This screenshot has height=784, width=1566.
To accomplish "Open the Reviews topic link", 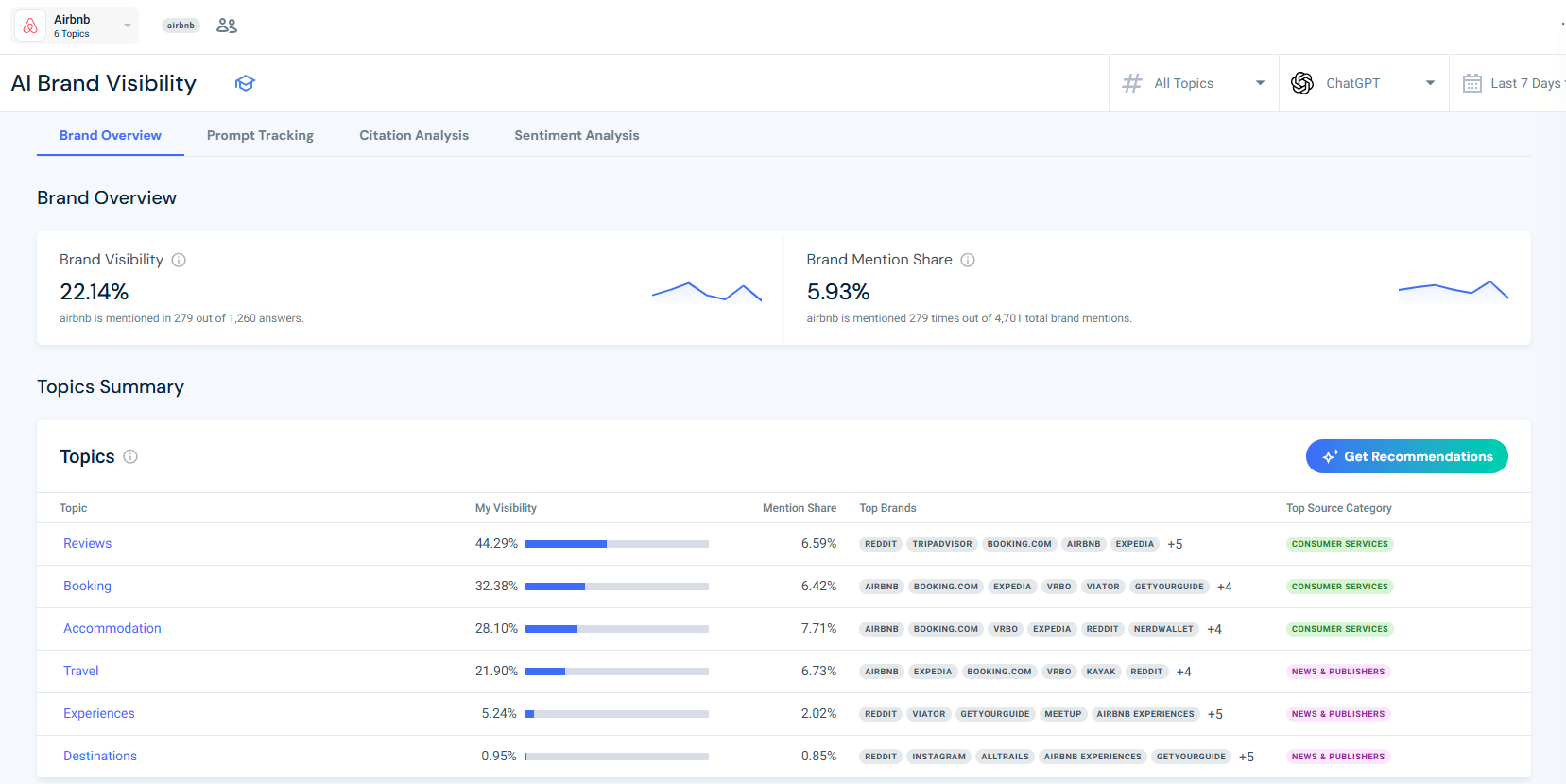I will pyautogui.click(x=87, y=543).
